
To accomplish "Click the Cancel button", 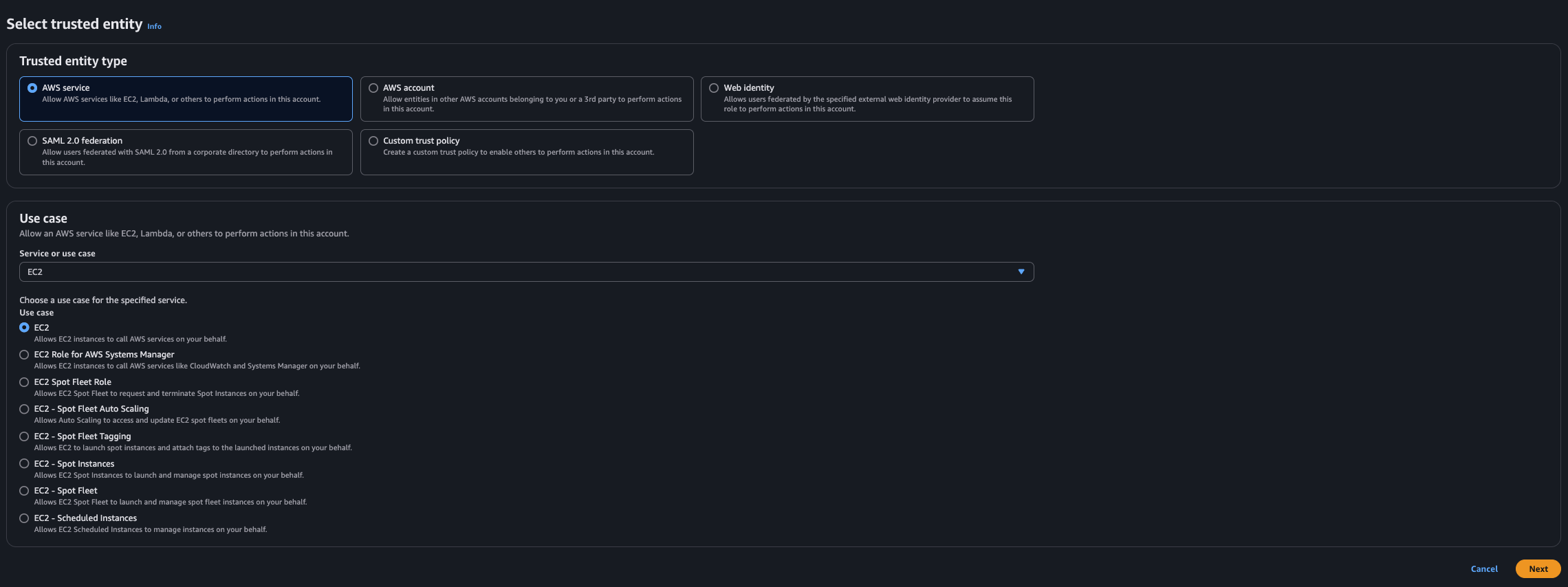I will pyautogui.click(x=1484, y=569).
